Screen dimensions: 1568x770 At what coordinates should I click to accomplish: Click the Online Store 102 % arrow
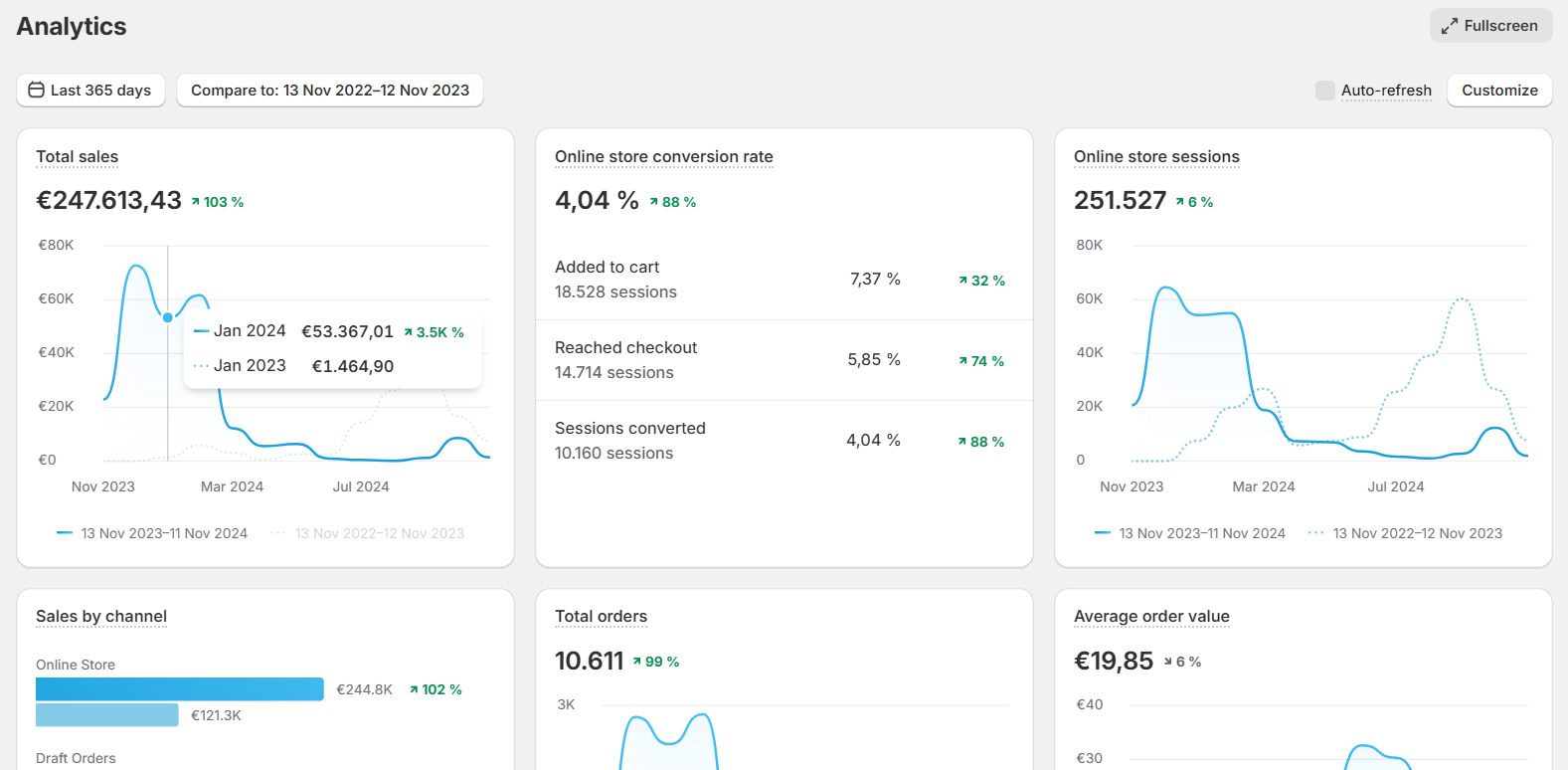point(414,689)
